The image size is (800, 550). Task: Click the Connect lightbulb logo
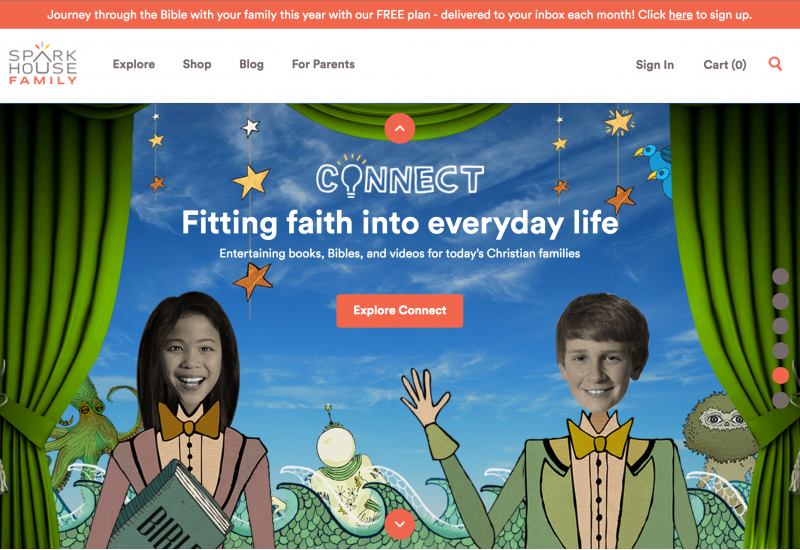click(x=399, y=176)
